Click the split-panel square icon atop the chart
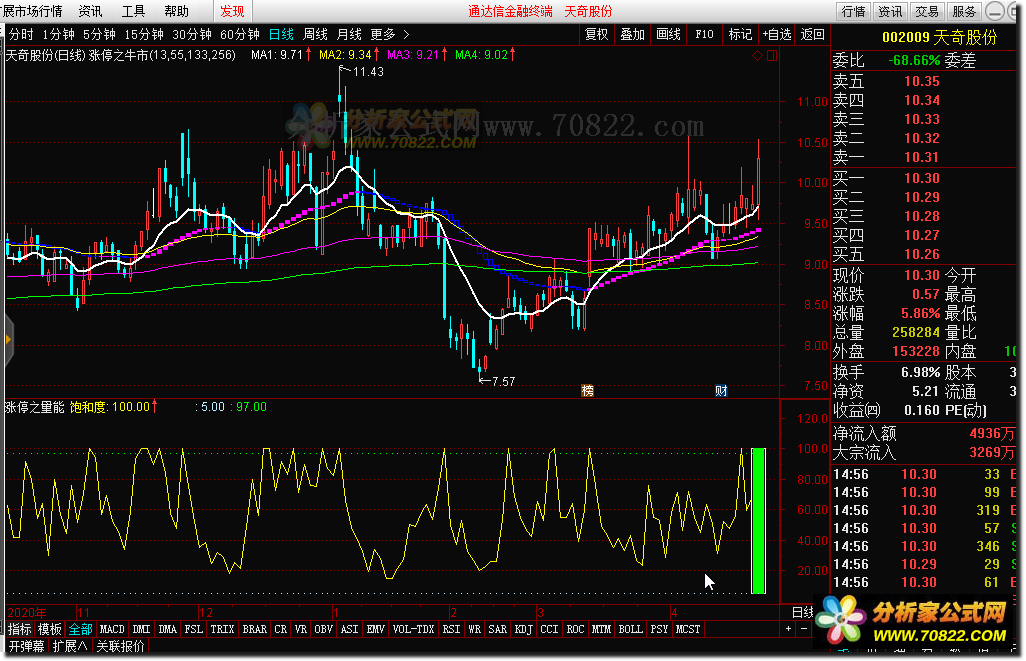Image resolution: width=1026 pixels, height=661 pixels. tap(772, 56)
